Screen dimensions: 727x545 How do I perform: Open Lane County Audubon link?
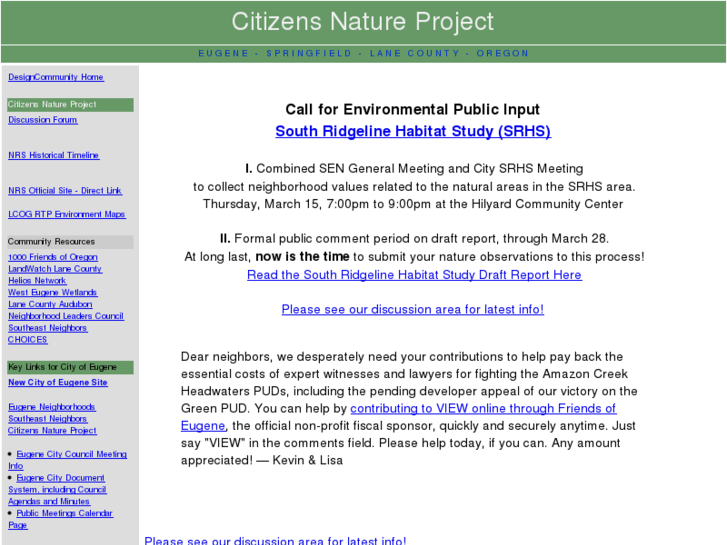50,304
